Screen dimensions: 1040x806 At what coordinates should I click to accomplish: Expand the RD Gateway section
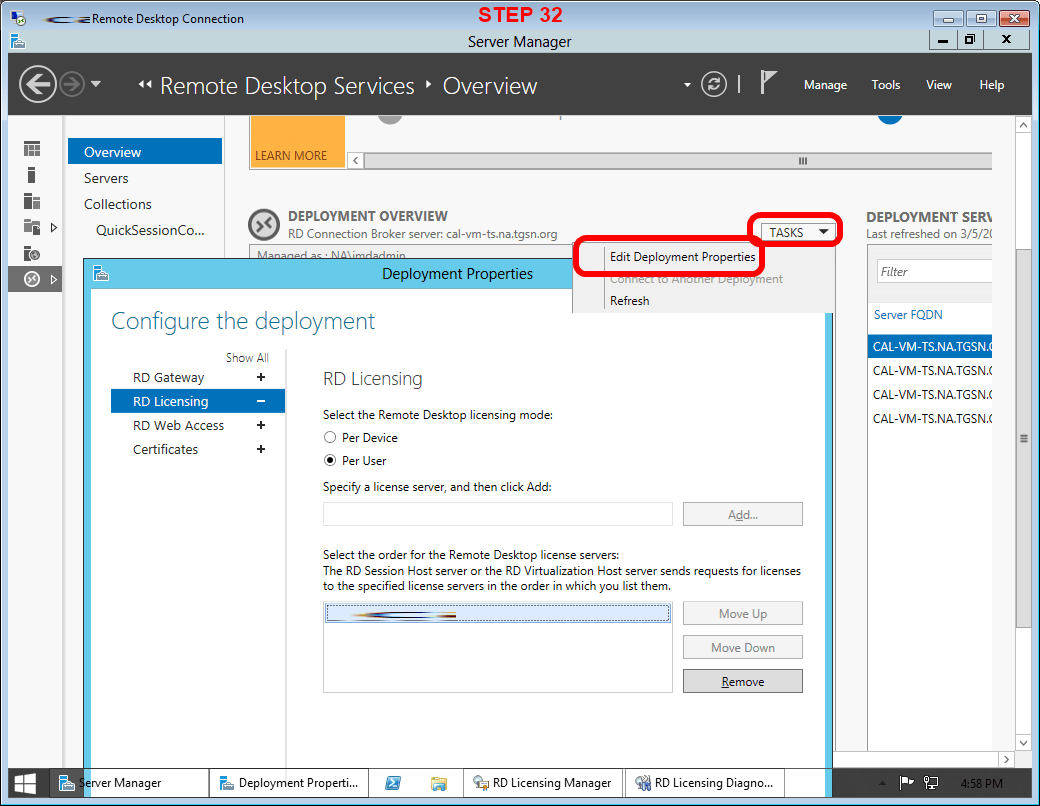(x=261, y=378)
